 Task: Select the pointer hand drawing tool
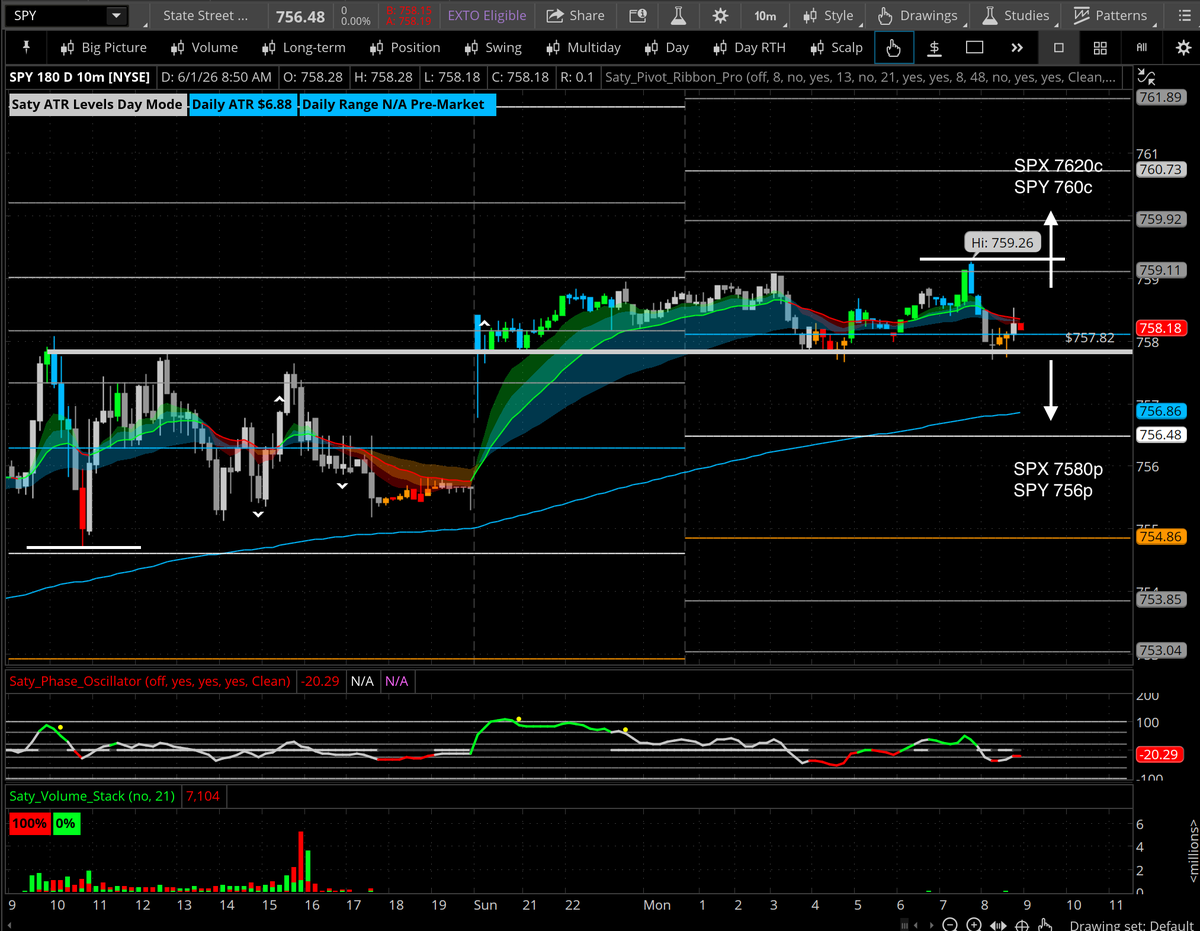tap(893, 47)
